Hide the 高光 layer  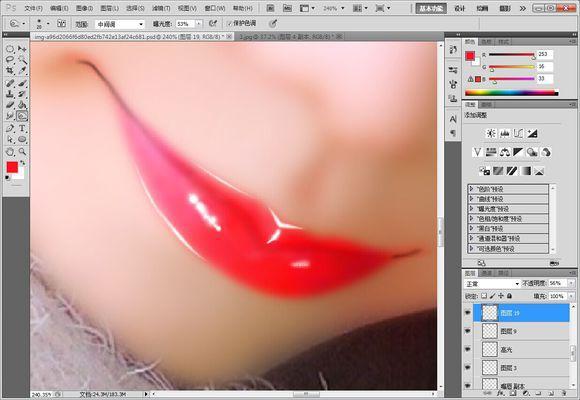coord(468,349)
